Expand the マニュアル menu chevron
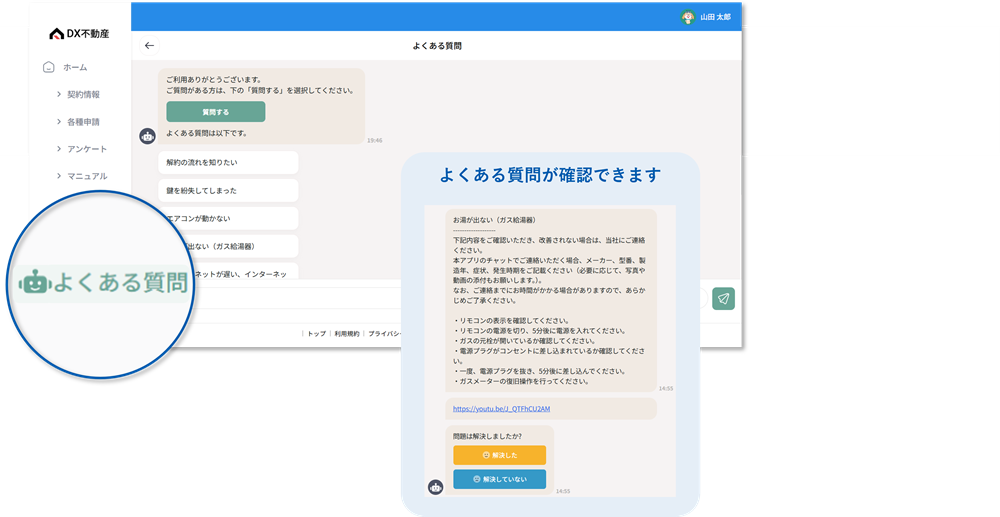Image resolution: width=1000 pixels, height=517 pixels. 59,175
